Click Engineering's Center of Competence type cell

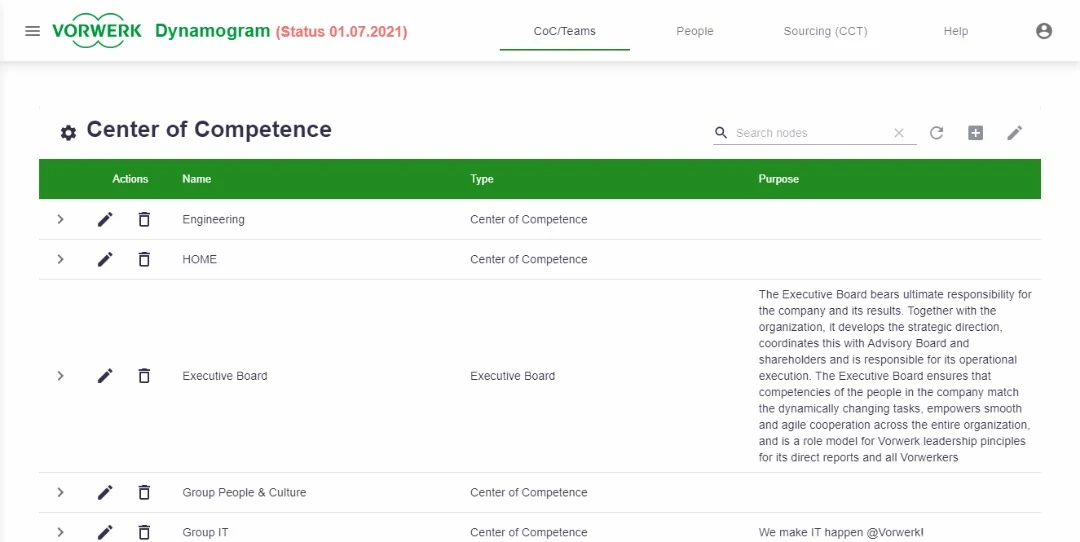pos(529,220)
